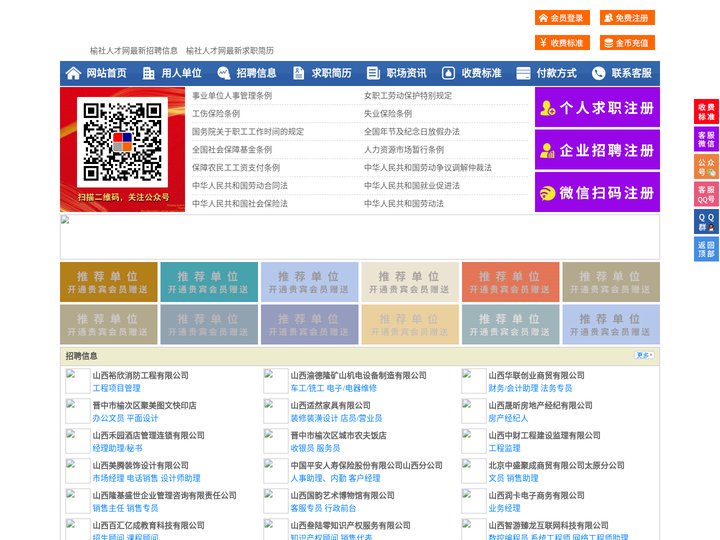
Task: Open the red 收费标准 sidebar icon
Action: (706, 112)
